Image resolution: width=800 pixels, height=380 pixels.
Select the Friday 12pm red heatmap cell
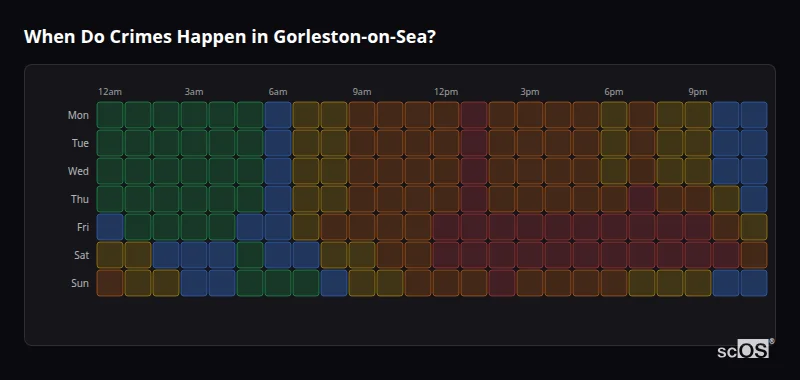point(446,227)
